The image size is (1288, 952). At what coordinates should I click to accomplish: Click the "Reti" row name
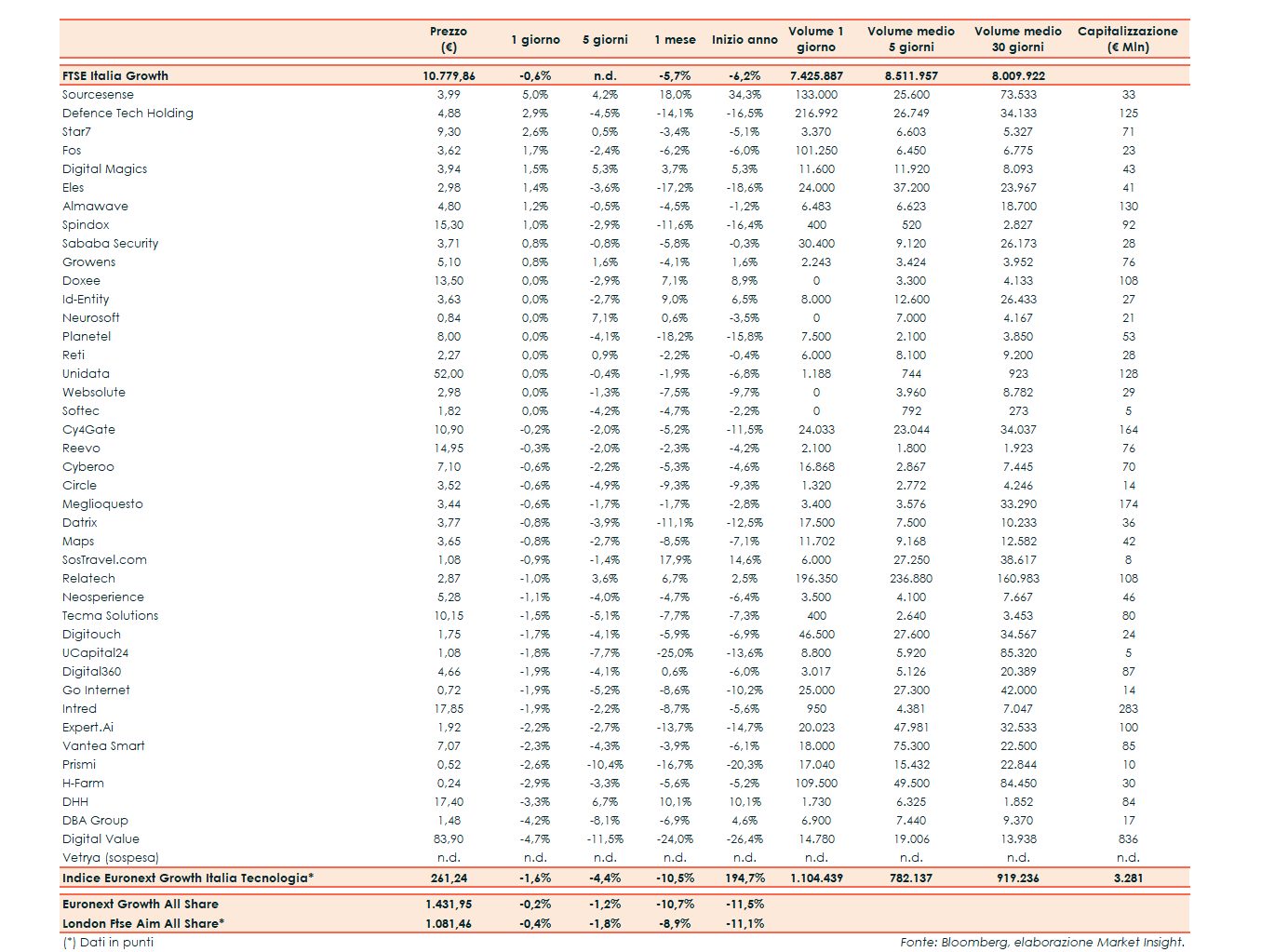(73, 355)
